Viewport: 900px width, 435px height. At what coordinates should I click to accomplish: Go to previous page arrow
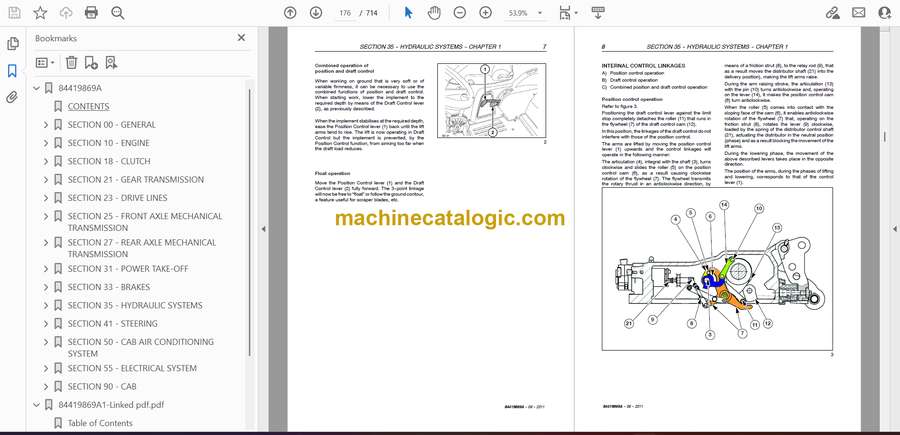pyautogui.click(x=290, y=13)
